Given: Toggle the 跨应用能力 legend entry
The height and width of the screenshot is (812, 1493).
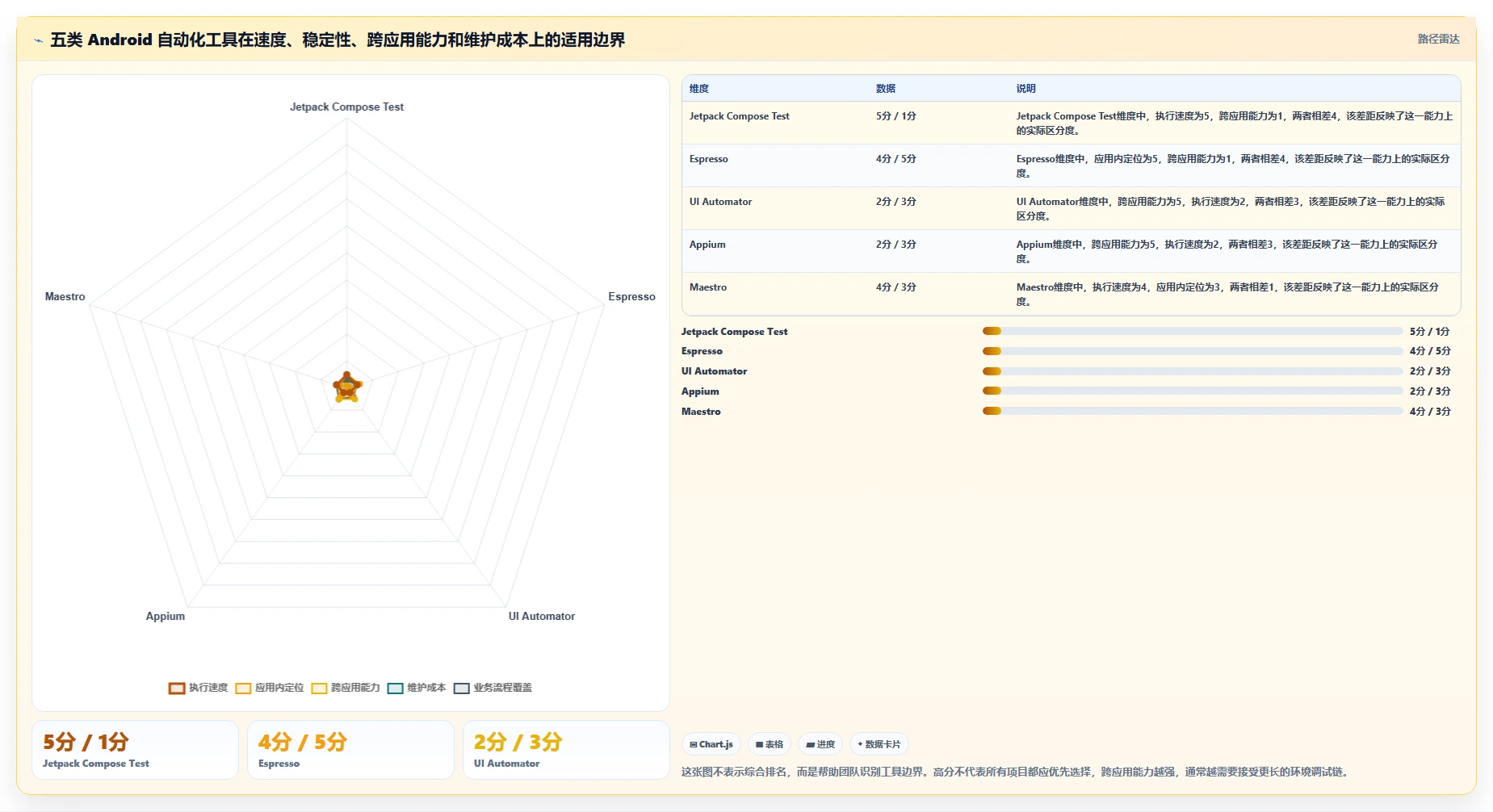Looking at the screenshot, I should pyautogui.click(x=346, y=688).
